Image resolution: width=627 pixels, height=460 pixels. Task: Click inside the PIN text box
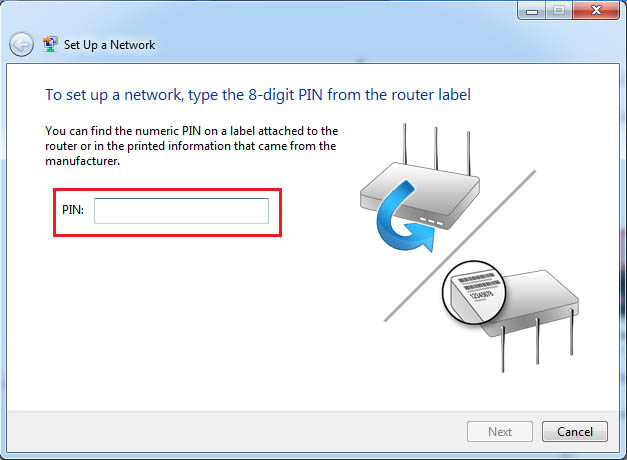point(181,211)
